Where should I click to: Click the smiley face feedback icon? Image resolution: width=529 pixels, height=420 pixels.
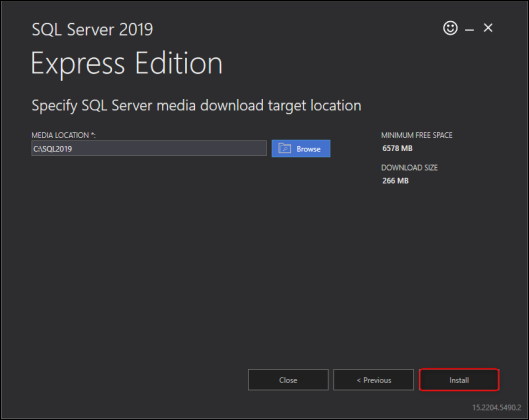tap(450, 28)
